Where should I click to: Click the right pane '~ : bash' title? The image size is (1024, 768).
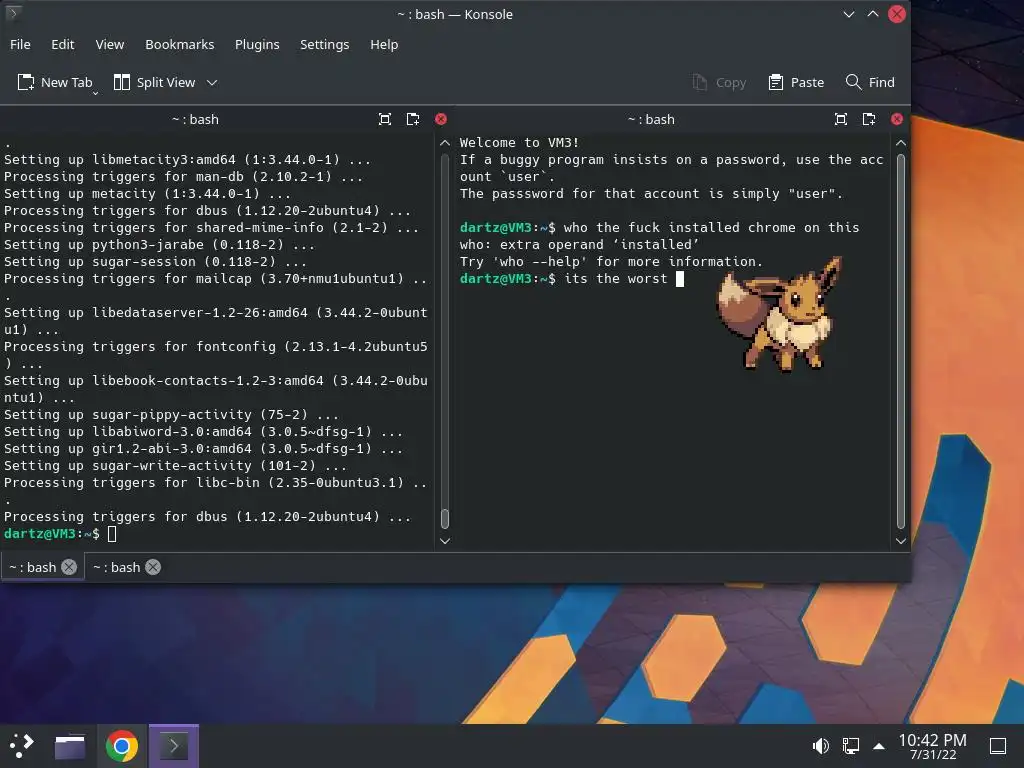pyautogui.click(x=650, y=120)
